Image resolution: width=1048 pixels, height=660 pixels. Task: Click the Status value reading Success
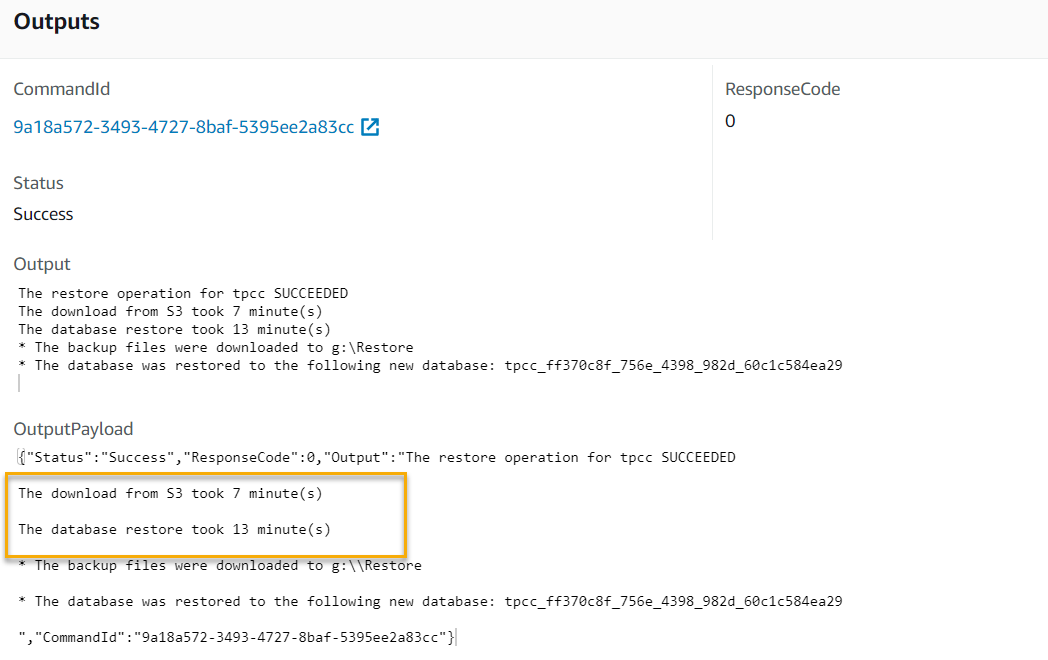tap(42, 214)
